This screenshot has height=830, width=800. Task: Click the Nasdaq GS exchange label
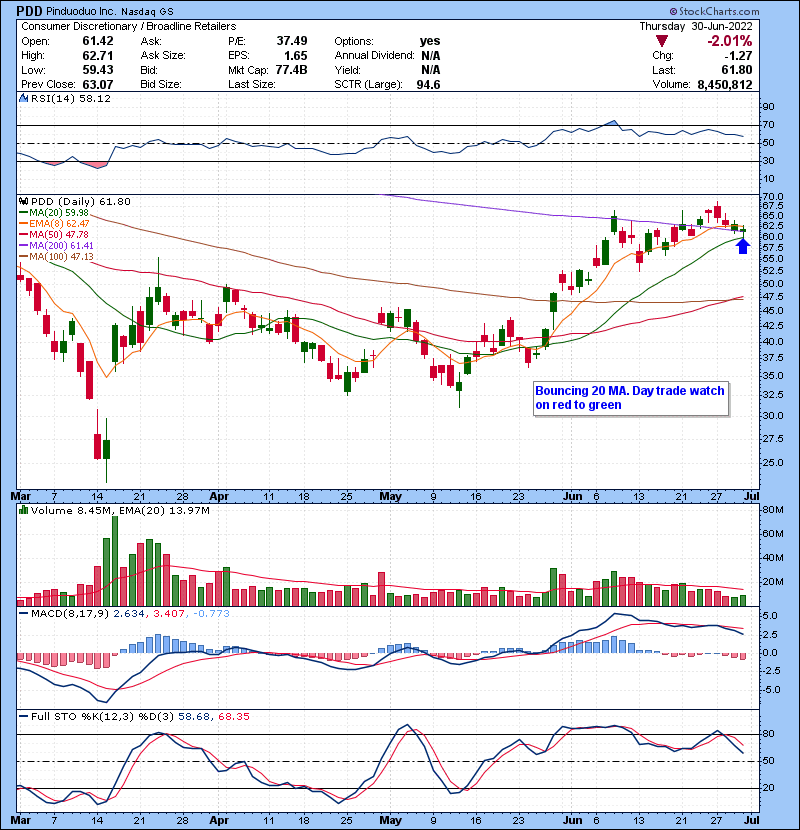147,12
